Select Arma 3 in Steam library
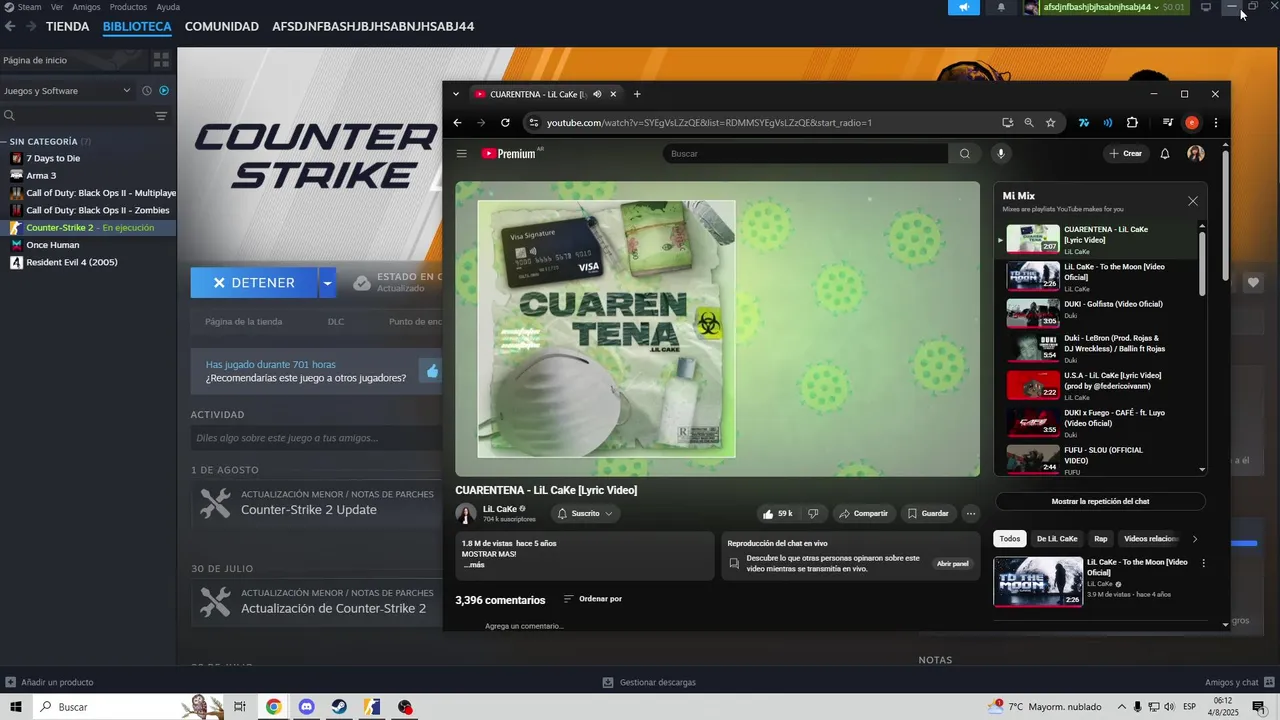 [41, 176]
